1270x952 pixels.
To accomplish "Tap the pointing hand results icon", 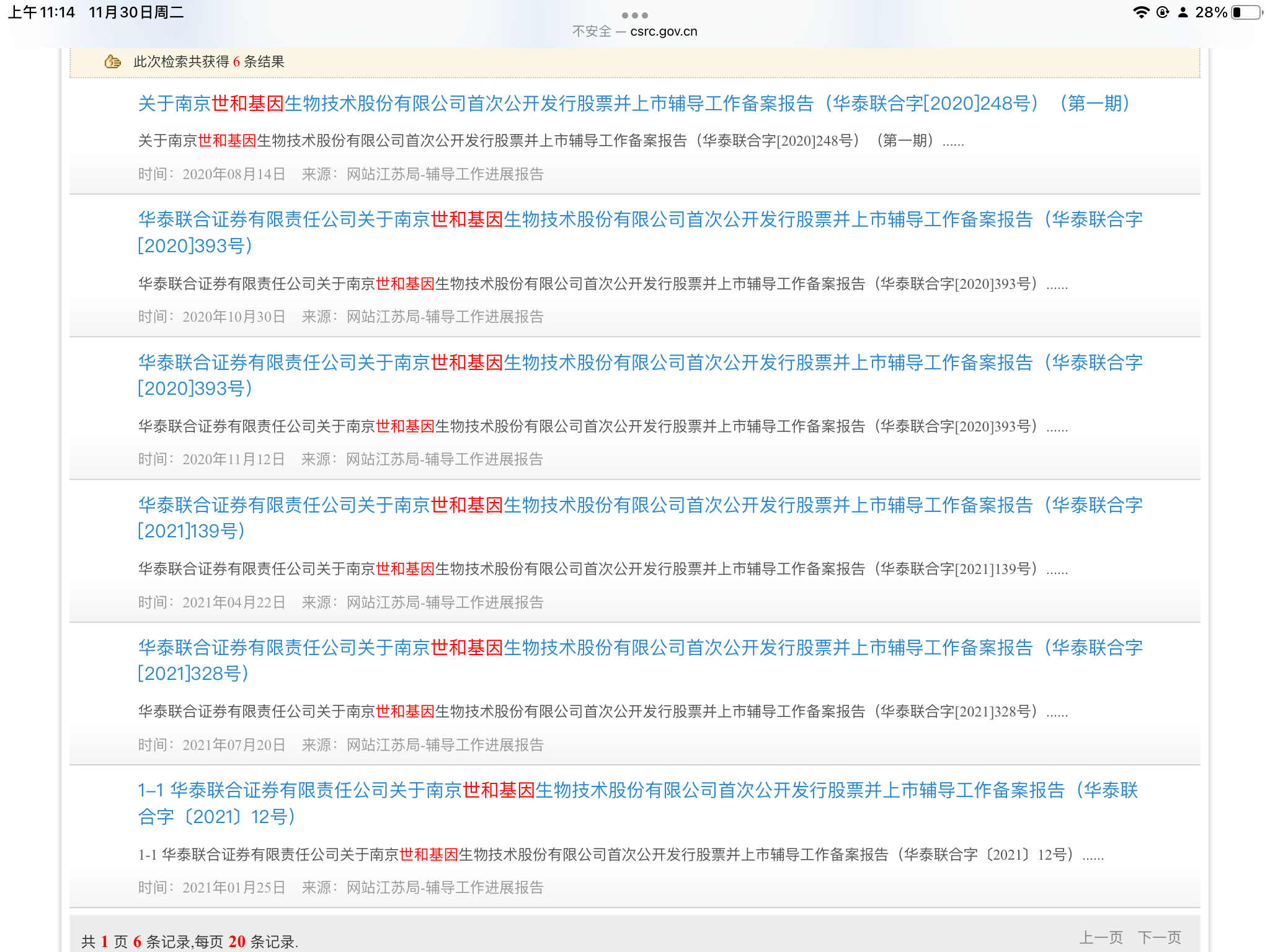I will click(x=113, y=61).
